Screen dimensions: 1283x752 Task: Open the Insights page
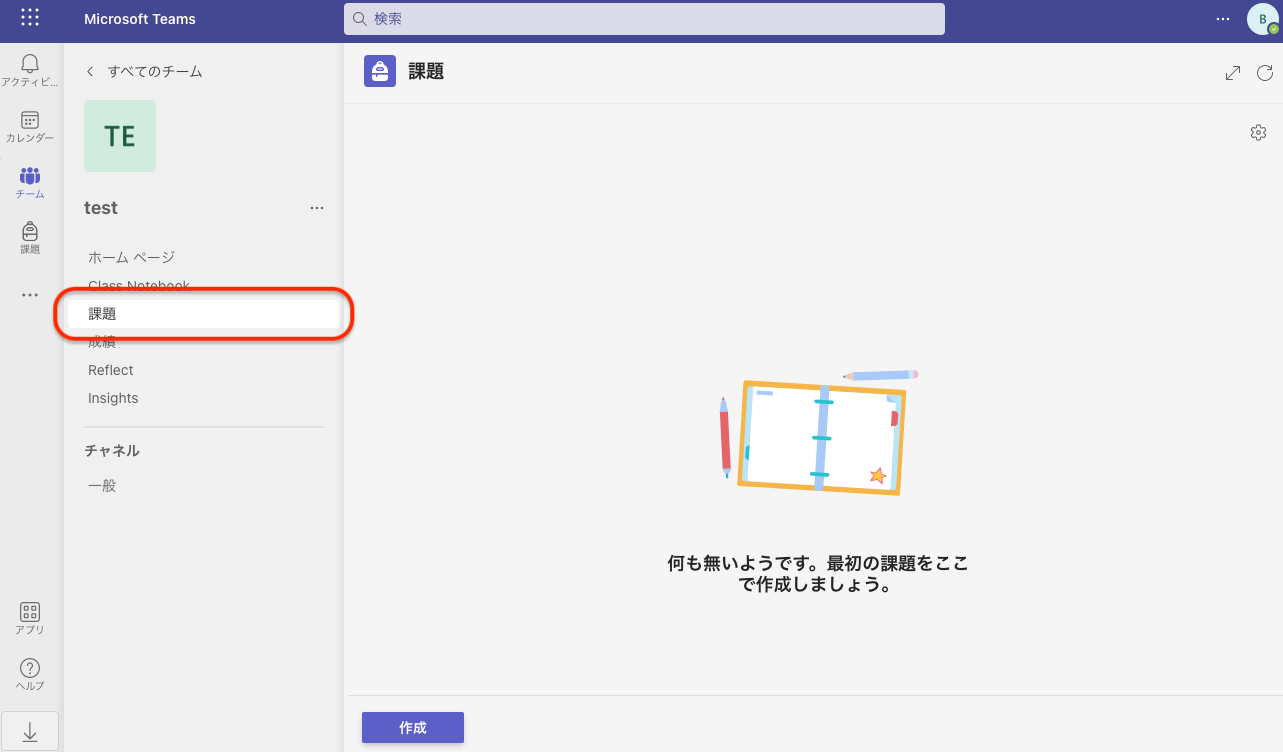pyautogui.click(x=113, y=398)
